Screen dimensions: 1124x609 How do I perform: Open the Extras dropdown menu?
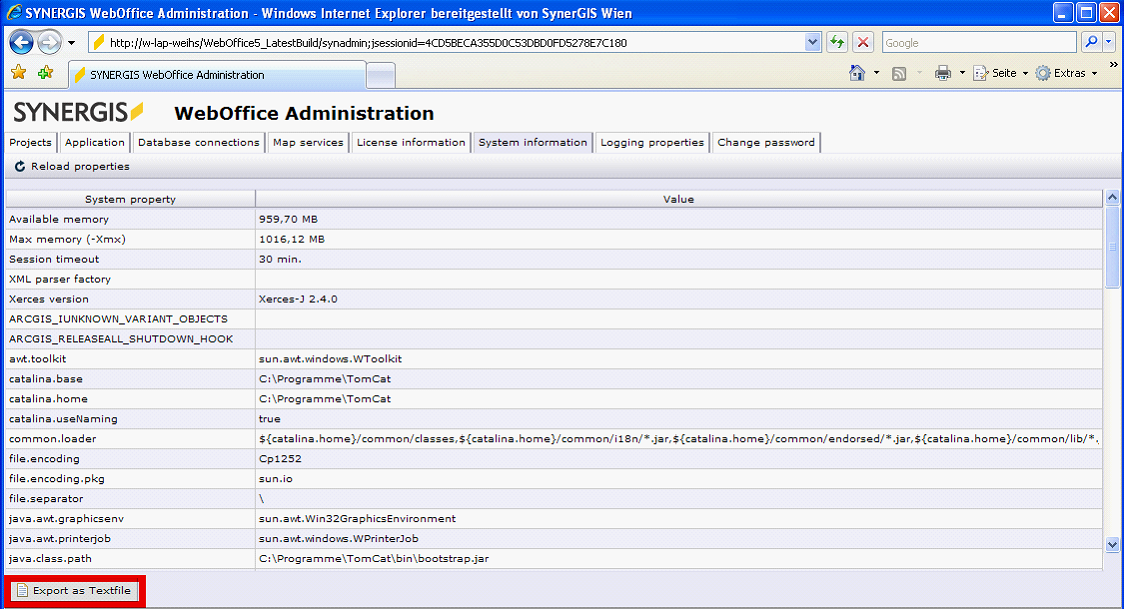1064,73
